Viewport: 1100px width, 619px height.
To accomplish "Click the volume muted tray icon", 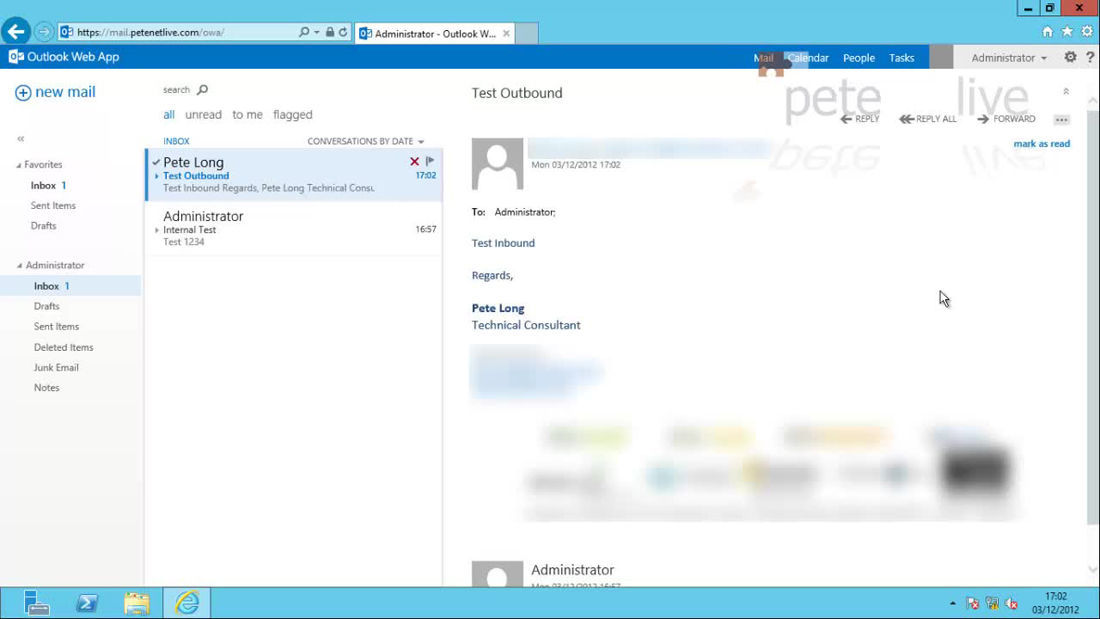I will coord(1012,603).
